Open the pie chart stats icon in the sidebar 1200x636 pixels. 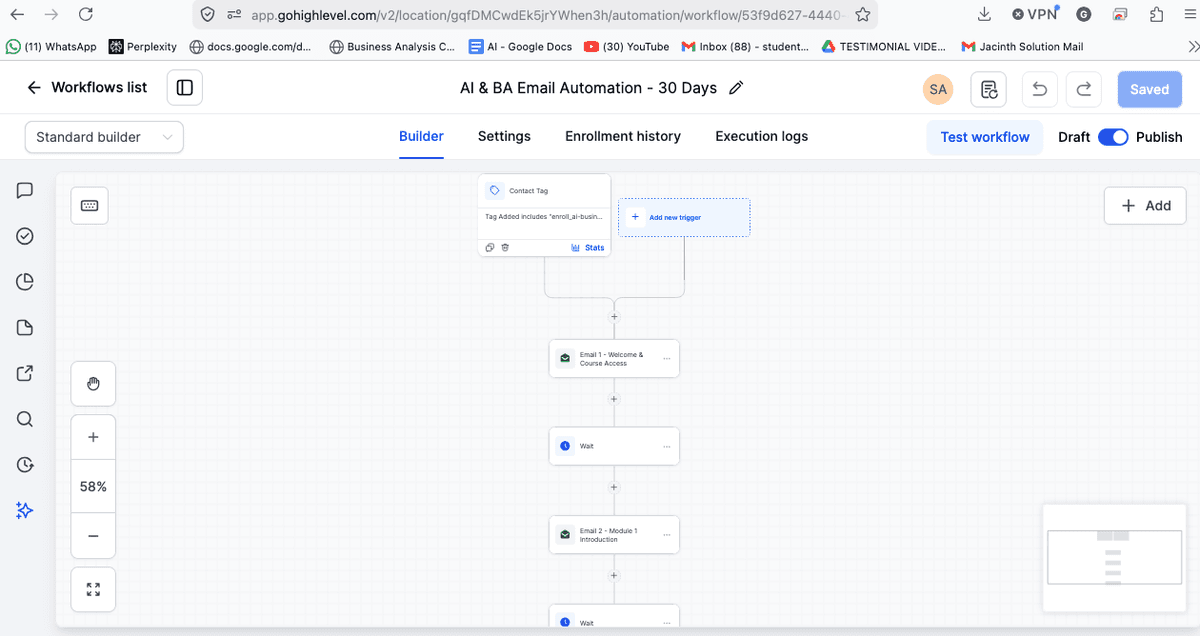25,282
